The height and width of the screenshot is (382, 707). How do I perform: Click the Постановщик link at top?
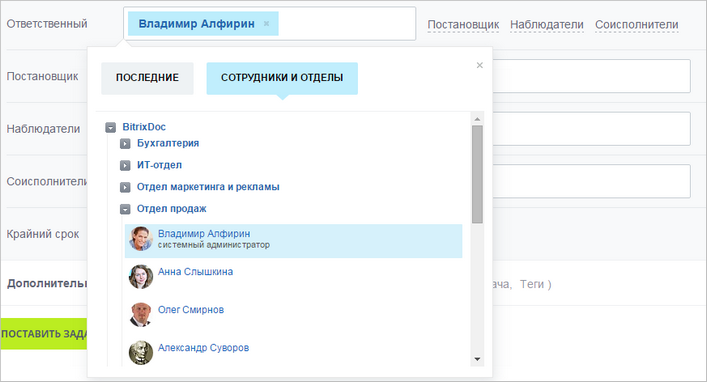[463, 24]
